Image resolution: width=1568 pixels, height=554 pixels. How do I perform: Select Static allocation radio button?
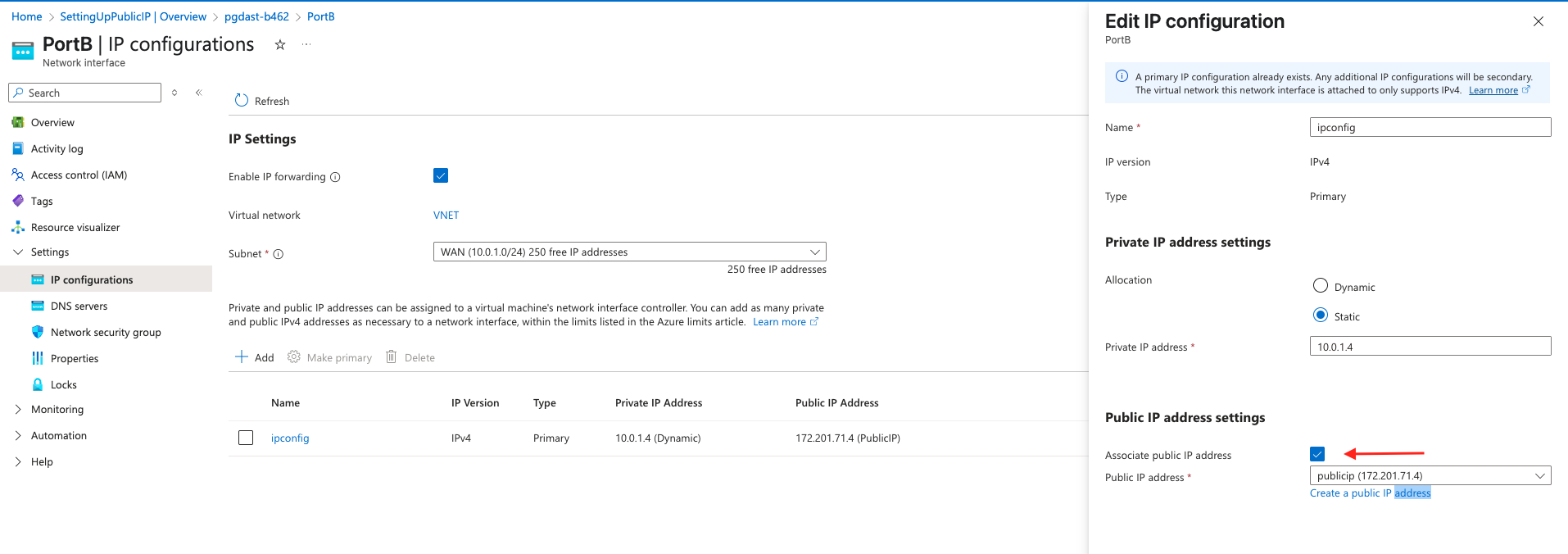pyautogui.click(x=1321, y=315)
